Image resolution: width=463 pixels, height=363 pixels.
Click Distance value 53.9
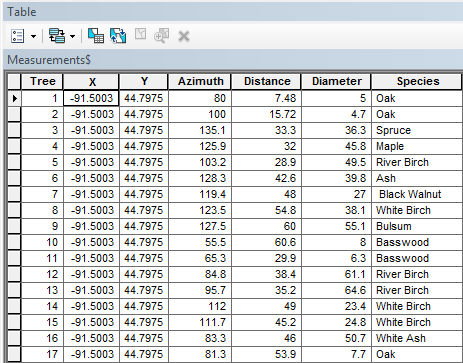[267, 354]
